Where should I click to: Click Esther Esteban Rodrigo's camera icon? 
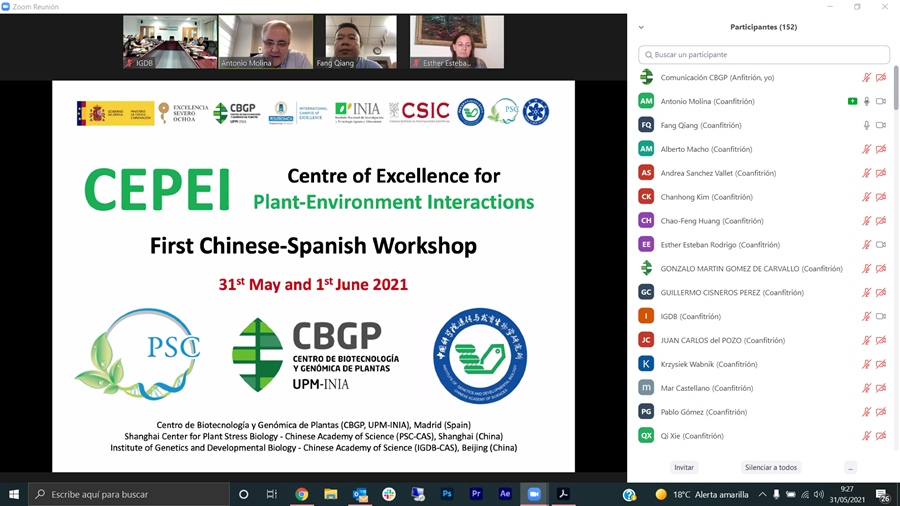(x=881, y=245)
